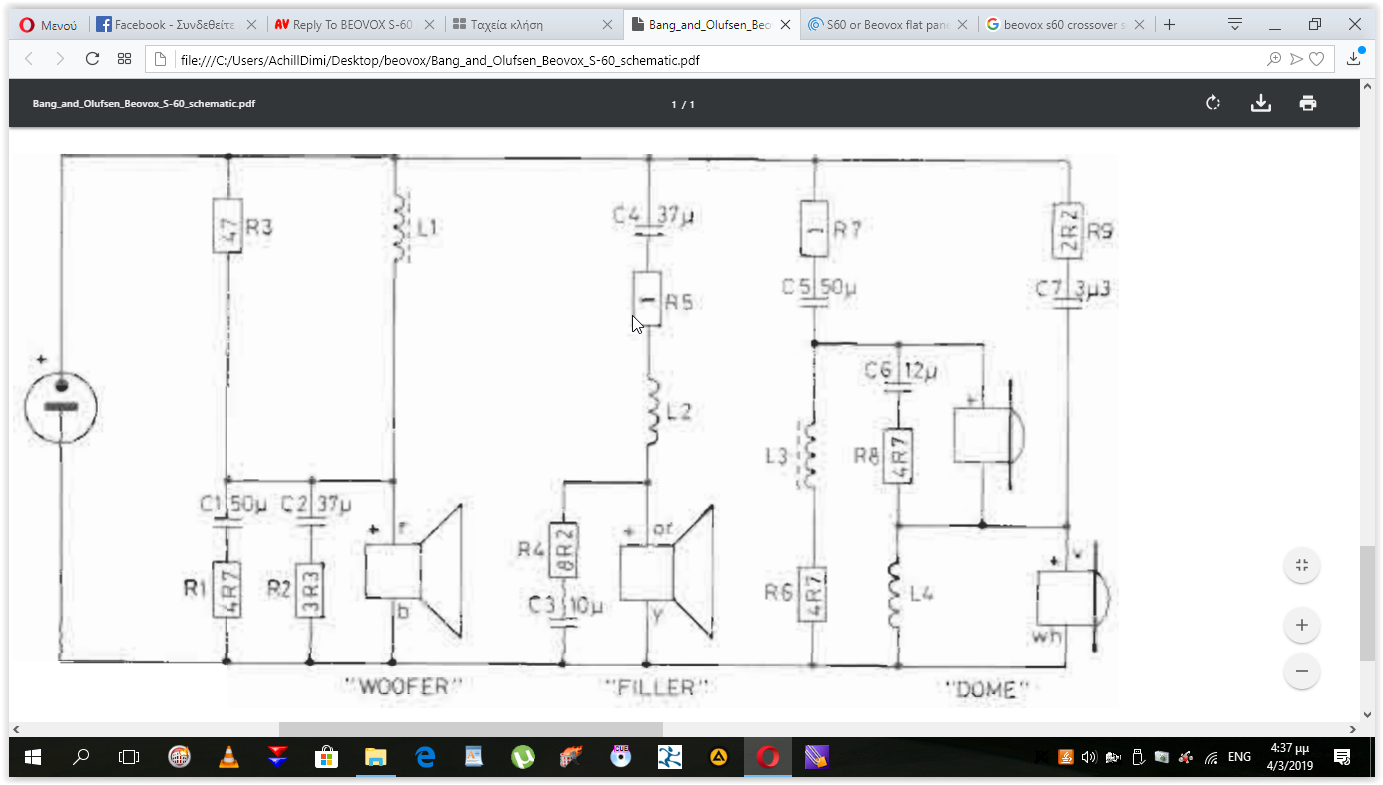Click the page indicator 1 / 1
The width and height of the screenshot is (1383, 785).
coord(683,104)
